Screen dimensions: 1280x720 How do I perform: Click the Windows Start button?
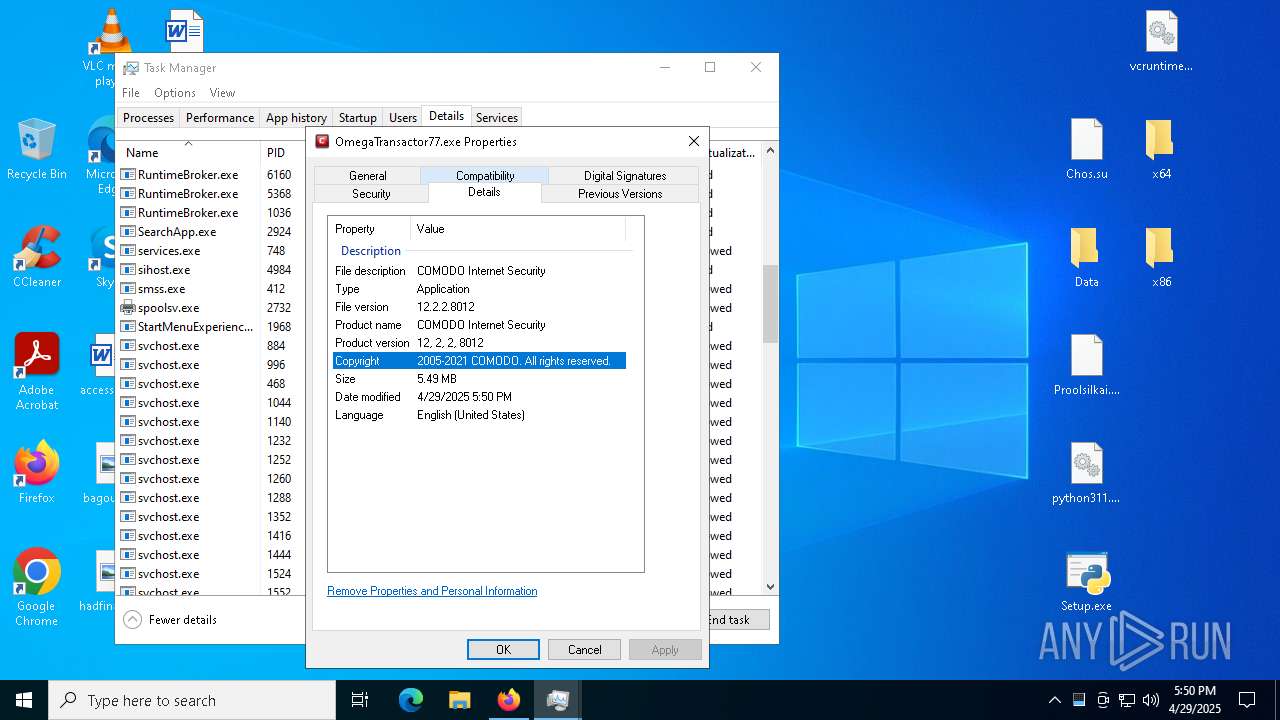pos(24,700)
